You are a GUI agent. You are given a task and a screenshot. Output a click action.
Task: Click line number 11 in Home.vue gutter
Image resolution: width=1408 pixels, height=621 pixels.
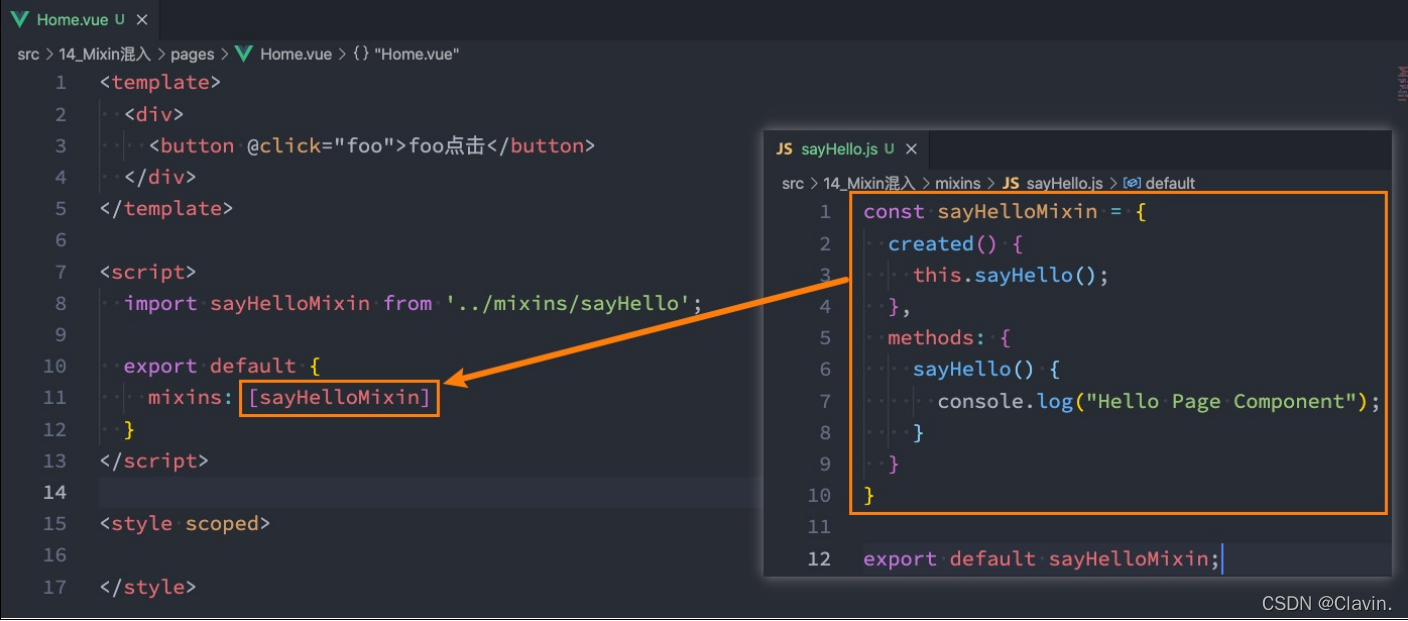[x=56, y=397]
